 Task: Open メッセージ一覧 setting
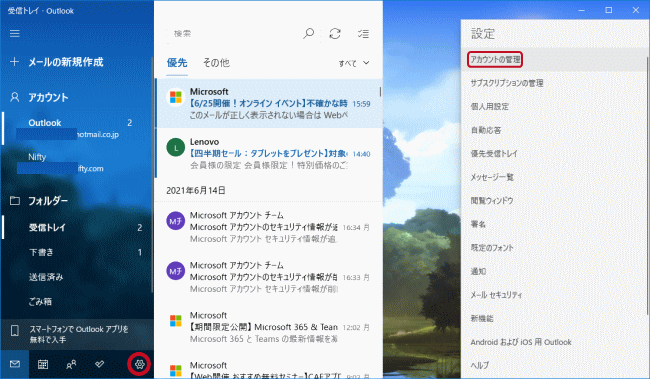pyautogui.click(x=554, y=177)
